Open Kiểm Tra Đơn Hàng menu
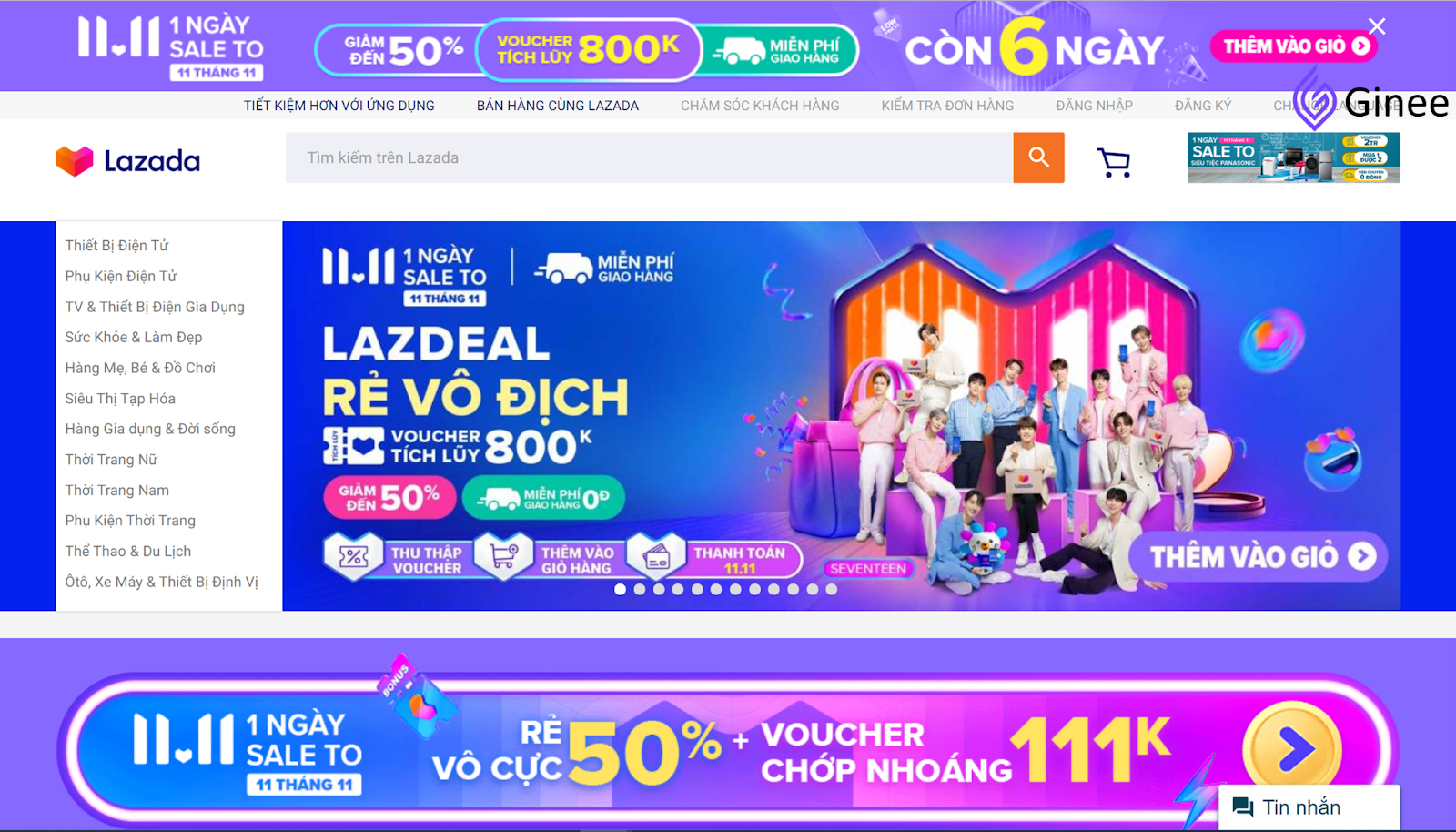The image size is (1456, 832). click(x=947, y=106)
